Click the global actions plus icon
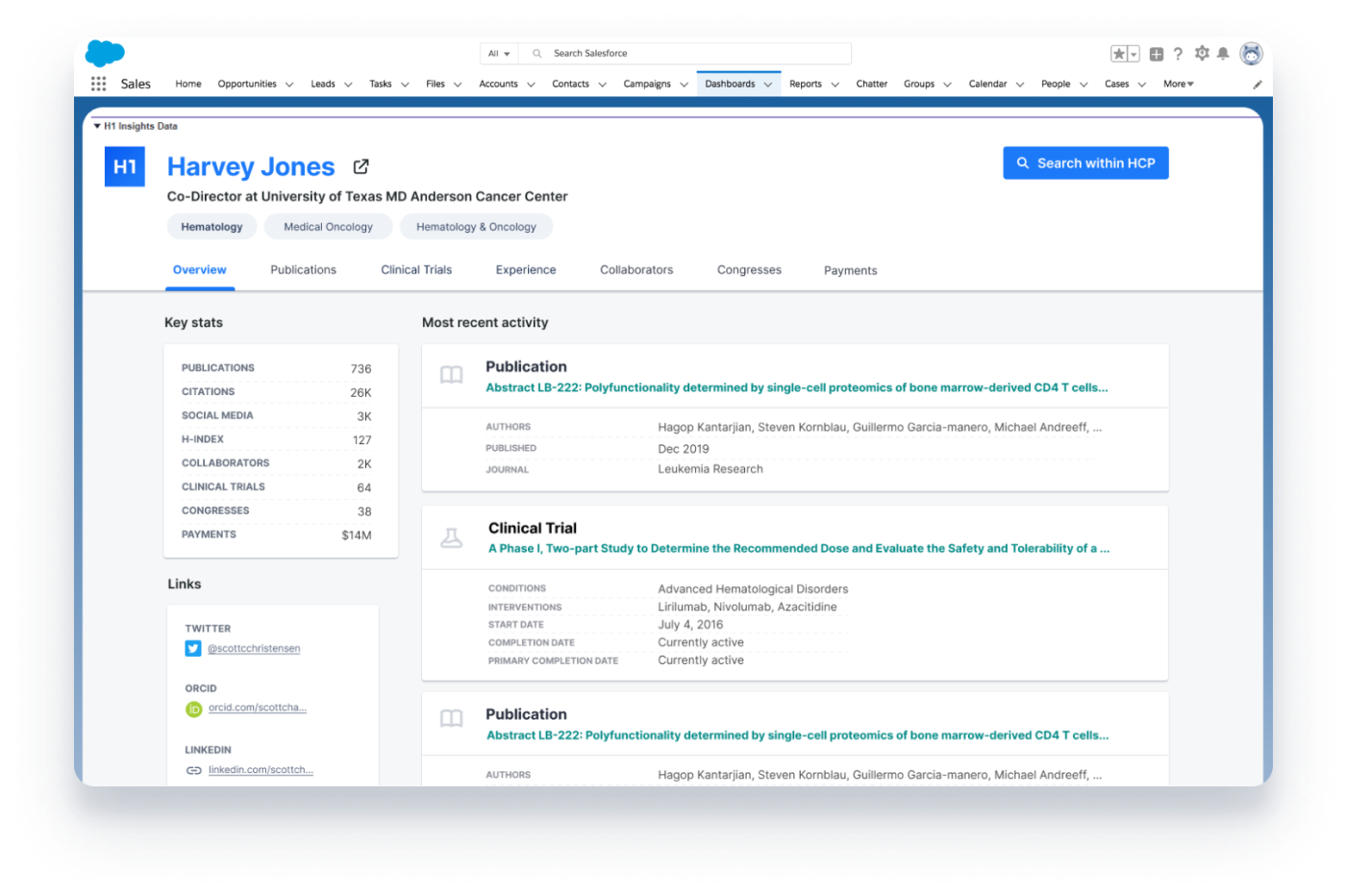Image resolution: width=1345 pixels, height=896 pixels. 1157,54
